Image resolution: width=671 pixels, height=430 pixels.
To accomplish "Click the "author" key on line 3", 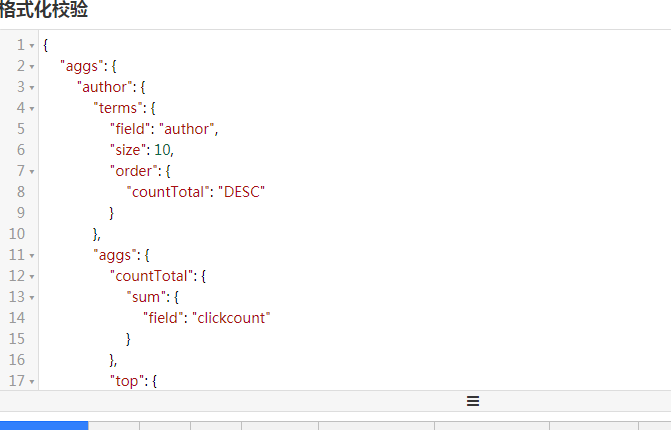I will click(x=104, y=87).
